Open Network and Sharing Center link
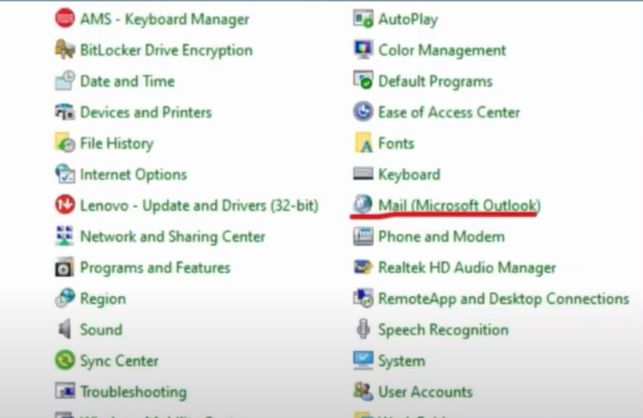 [173, 237]
